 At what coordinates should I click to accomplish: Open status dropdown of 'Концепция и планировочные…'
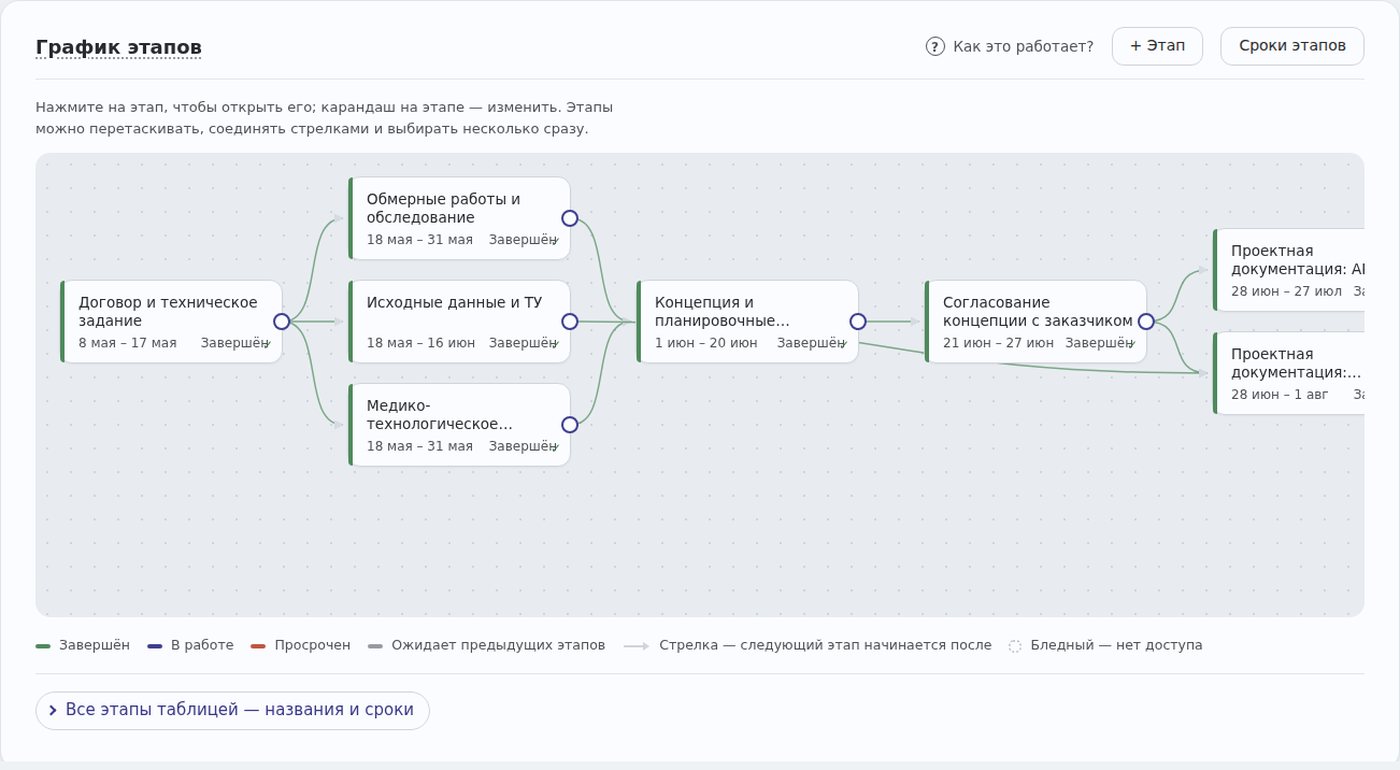(x=812, y=343)
